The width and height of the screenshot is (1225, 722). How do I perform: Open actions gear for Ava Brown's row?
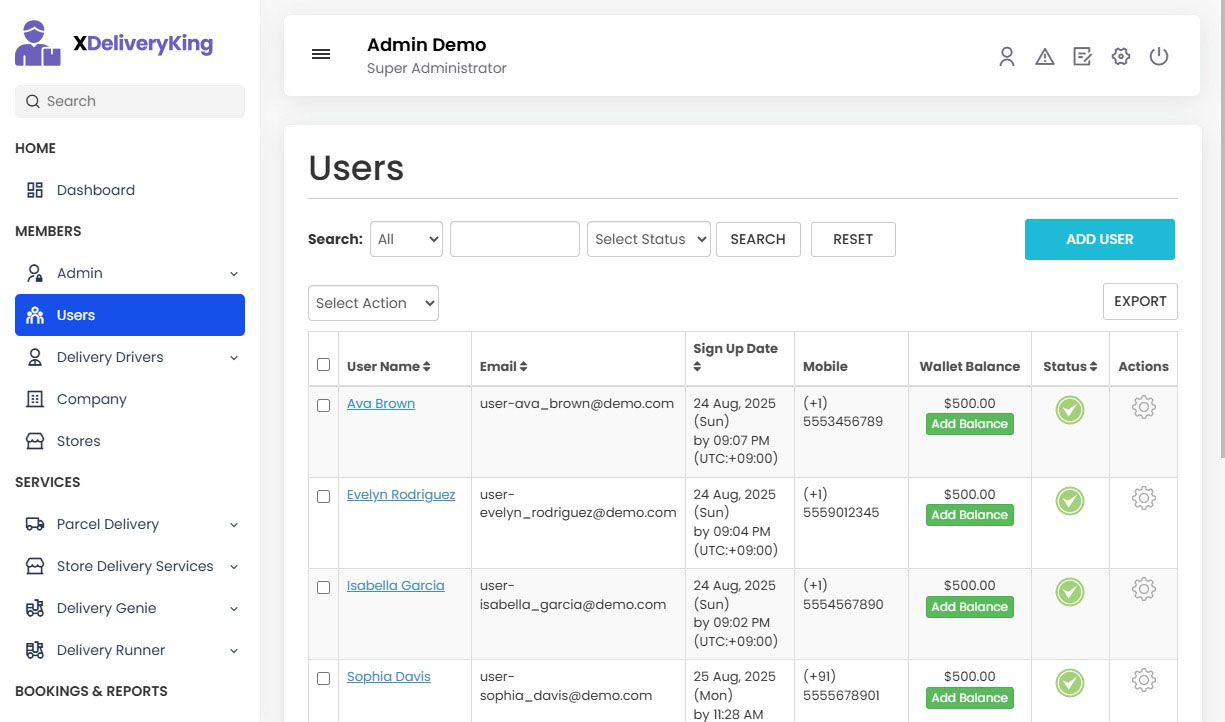pos(1143,407)
